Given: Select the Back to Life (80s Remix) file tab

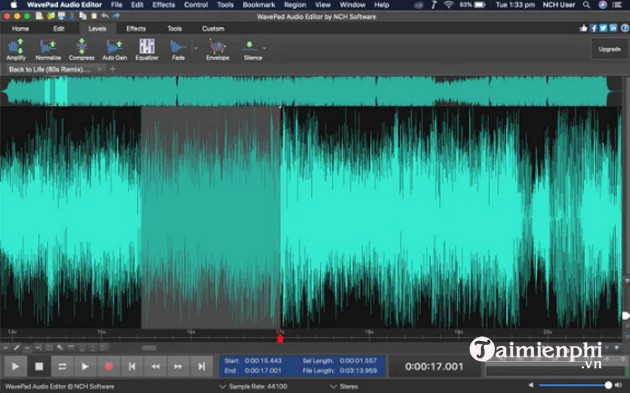Looking at the screenshot, I should pyautogui.click(x=49, y=69).
